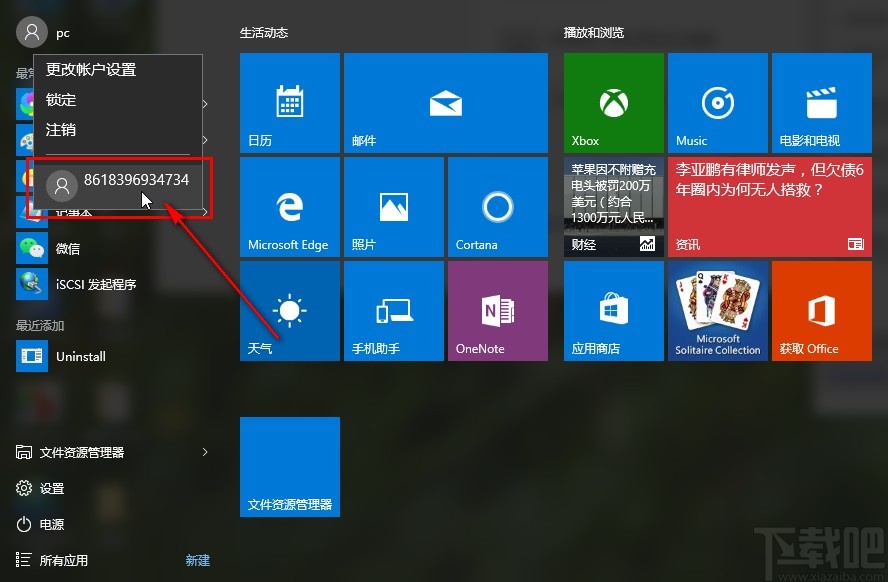
Task: Open the 应用商店 Store tile
Action: pos(613,310)
